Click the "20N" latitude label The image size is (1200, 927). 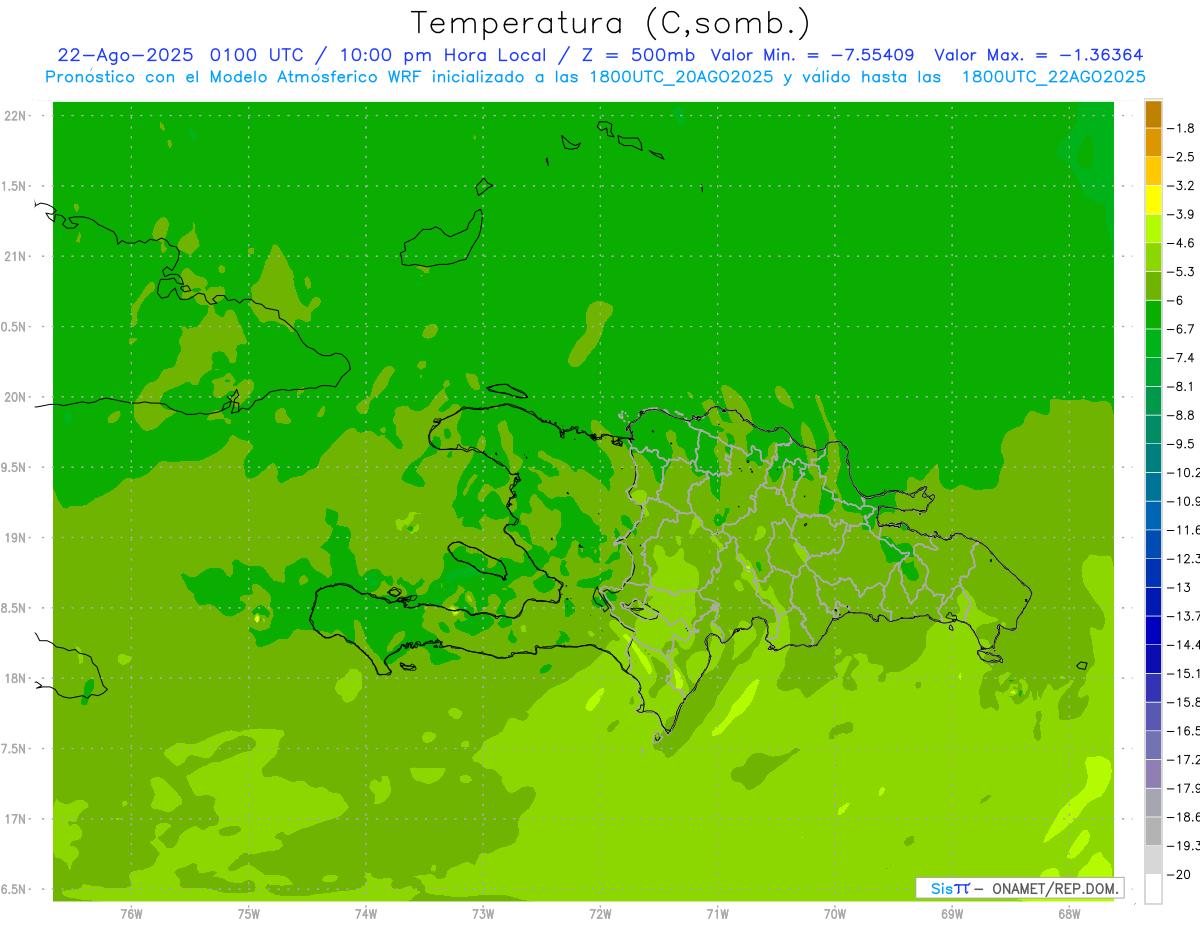17,397
